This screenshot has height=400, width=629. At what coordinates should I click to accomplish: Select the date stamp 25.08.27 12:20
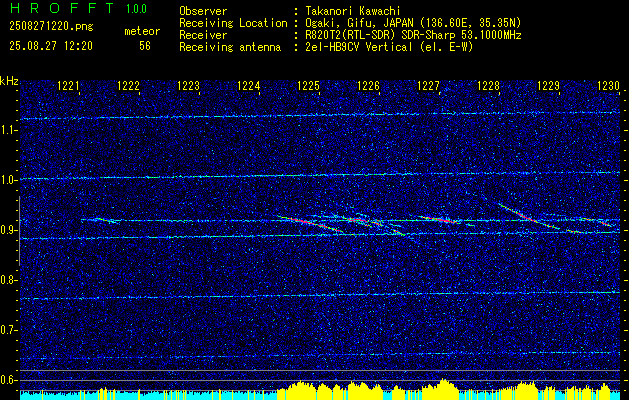click(x=51, y=46)
